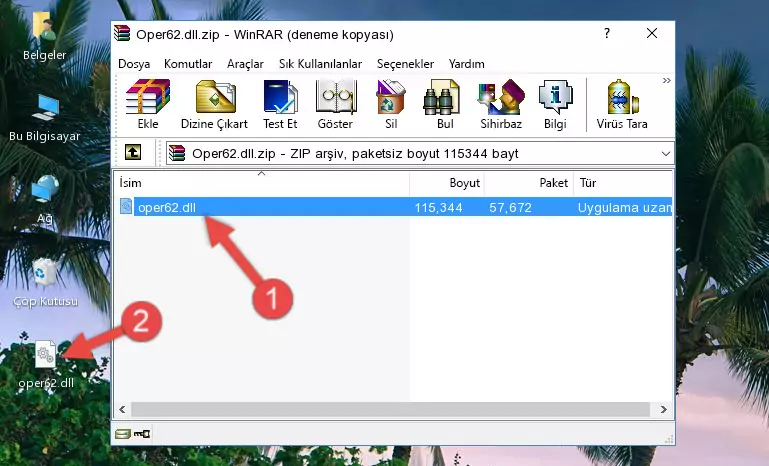Expand the hidden toolbar items chevron
This screenshot has height=466, width=769.
[x=666, y=80]
